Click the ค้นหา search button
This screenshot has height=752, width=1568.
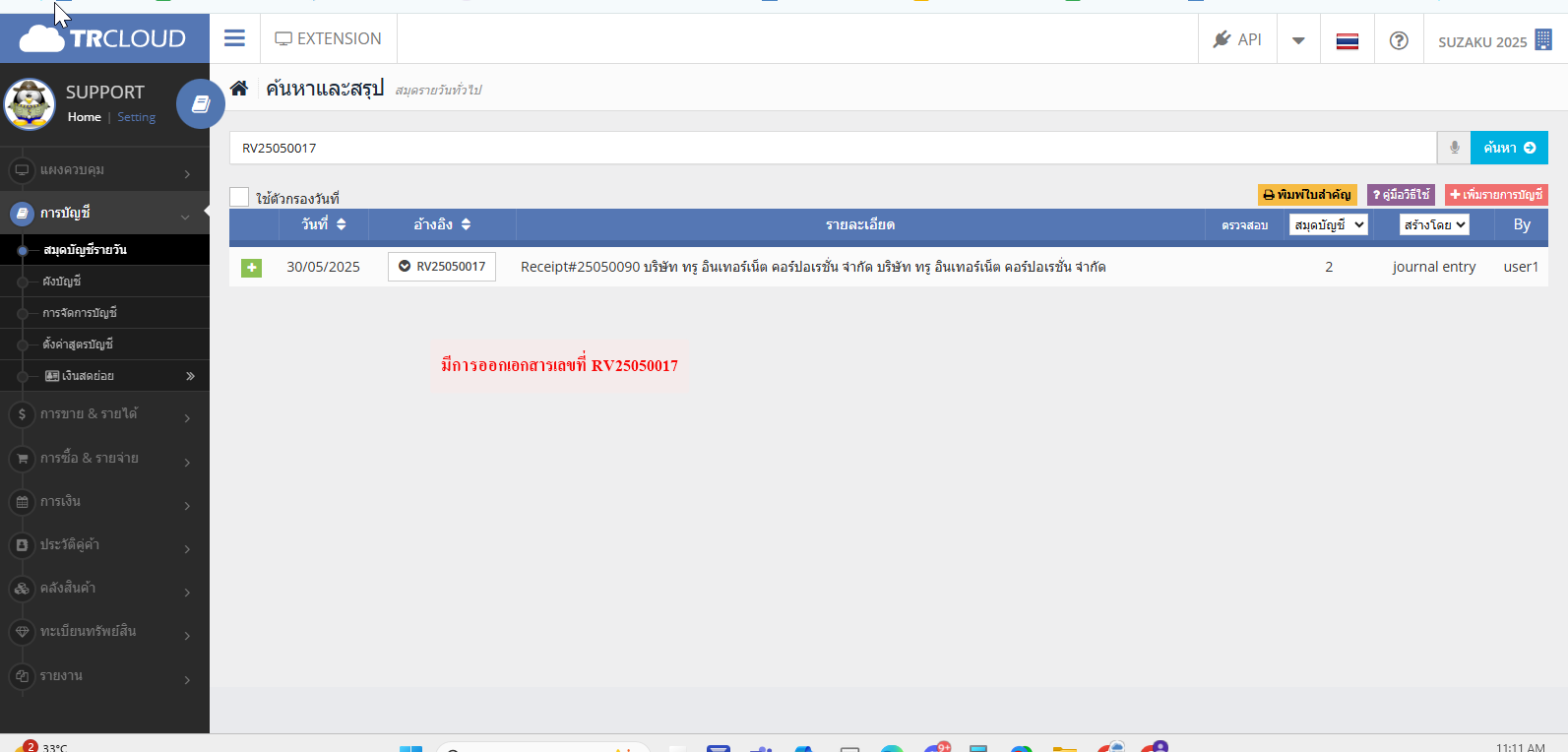[x=1508, y=148]
